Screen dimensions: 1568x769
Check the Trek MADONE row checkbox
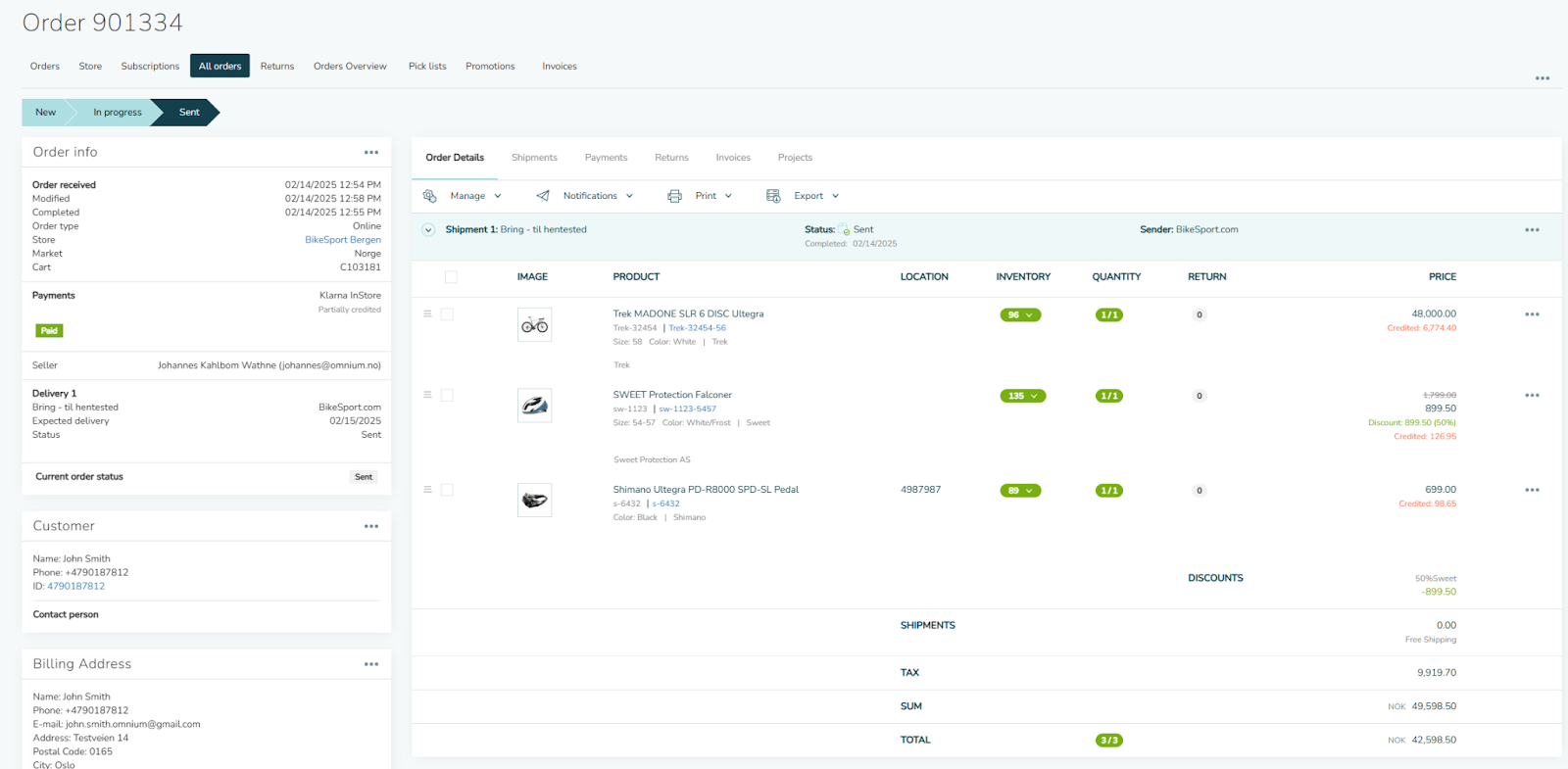(447, 314)
